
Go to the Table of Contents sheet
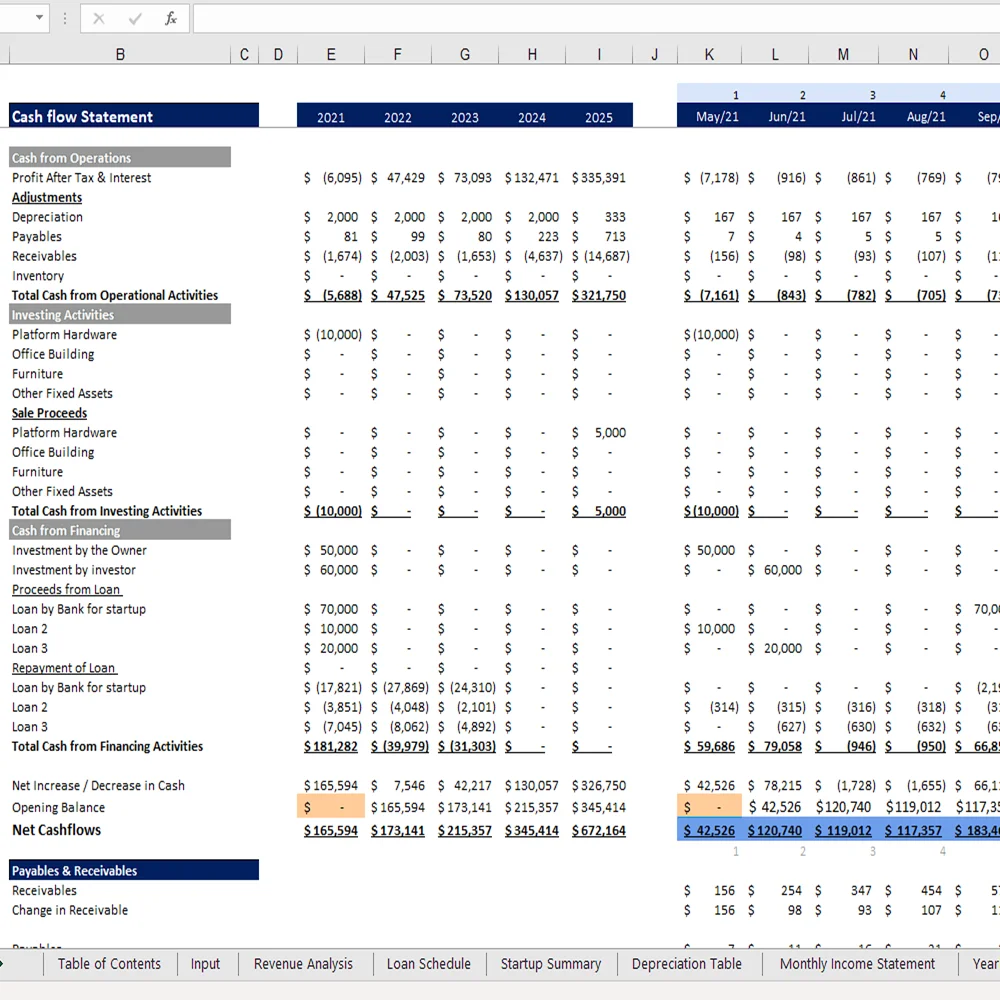[x=109, y=964]
